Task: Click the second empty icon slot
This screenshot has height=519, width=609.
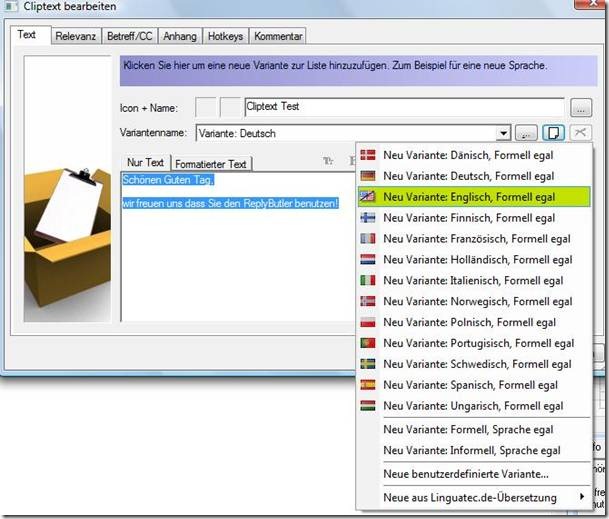Action: click(x=231, y=107)
